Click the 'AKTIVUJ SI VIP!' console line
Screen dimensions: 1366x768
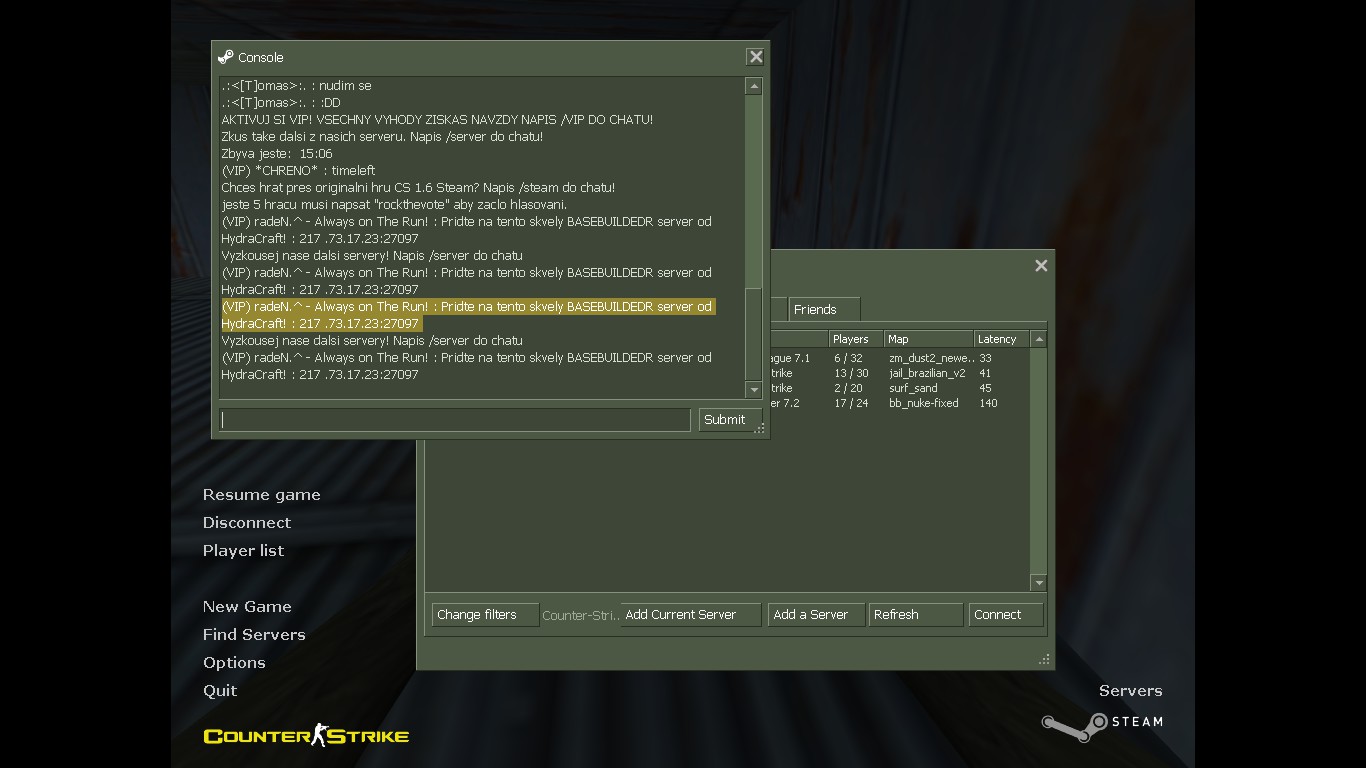point(437,120)
